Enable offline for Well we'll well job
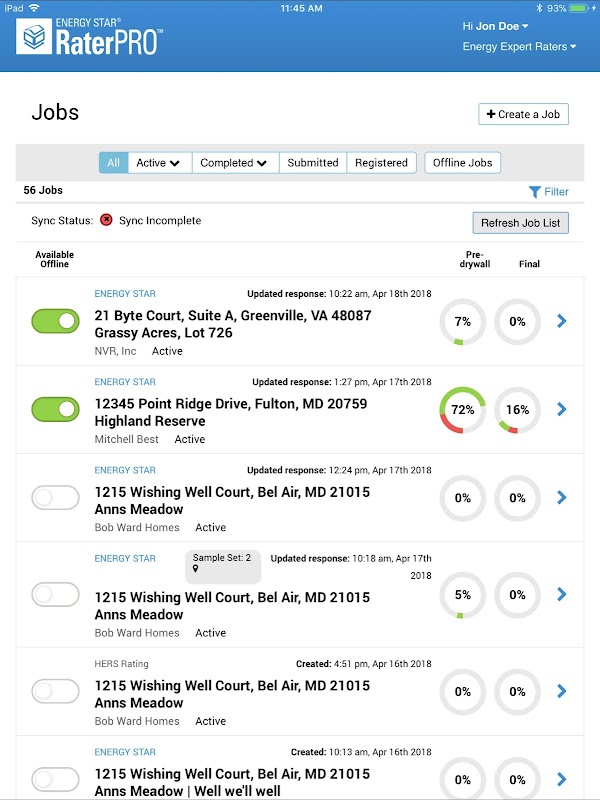Viewport: 600px width, 800px height. [x=56, y=780]
